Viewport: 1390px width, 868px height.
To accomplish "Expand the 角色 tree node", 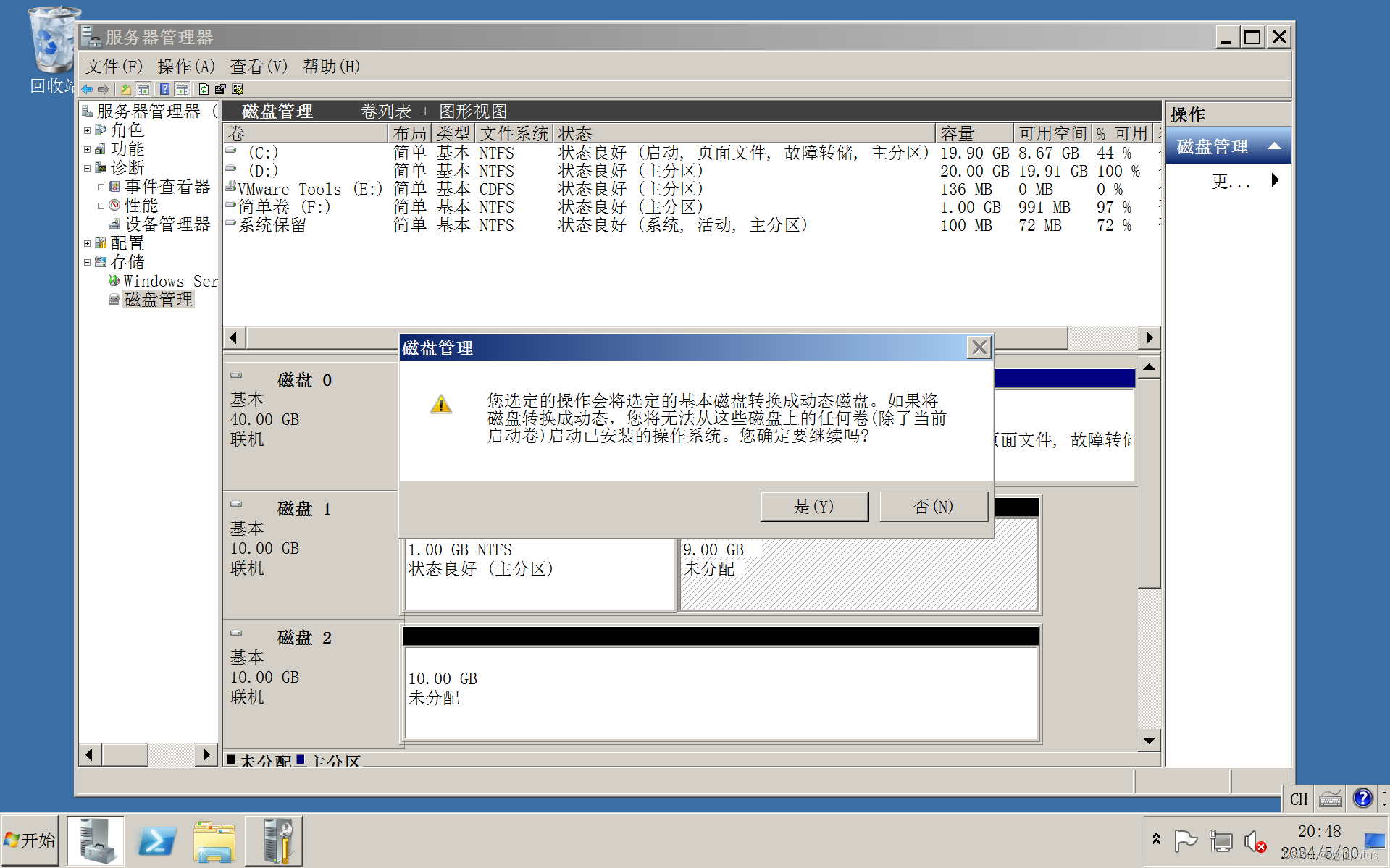I will [87, 131].
